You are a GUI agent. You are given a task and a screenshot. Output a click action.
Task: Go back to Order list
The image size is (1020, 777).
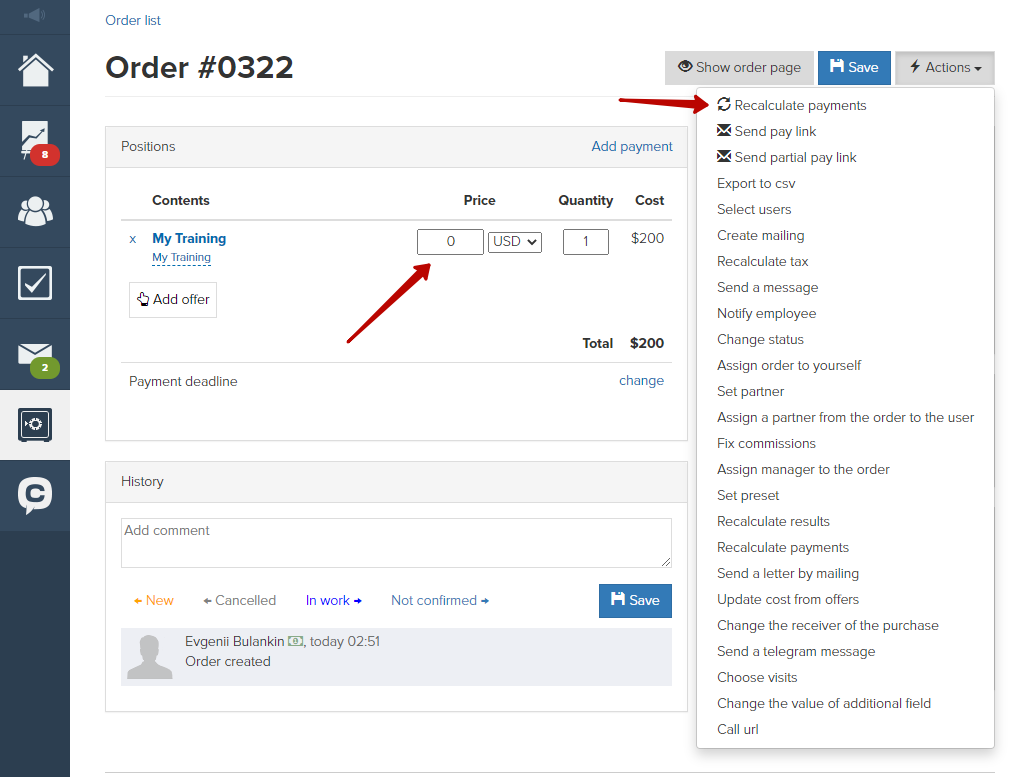point(133,20)
